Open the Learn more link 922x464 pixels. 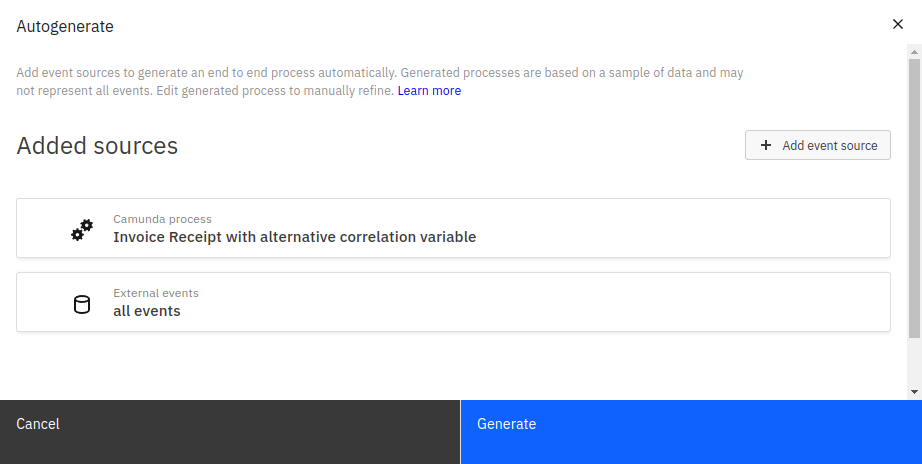point(429,91)
